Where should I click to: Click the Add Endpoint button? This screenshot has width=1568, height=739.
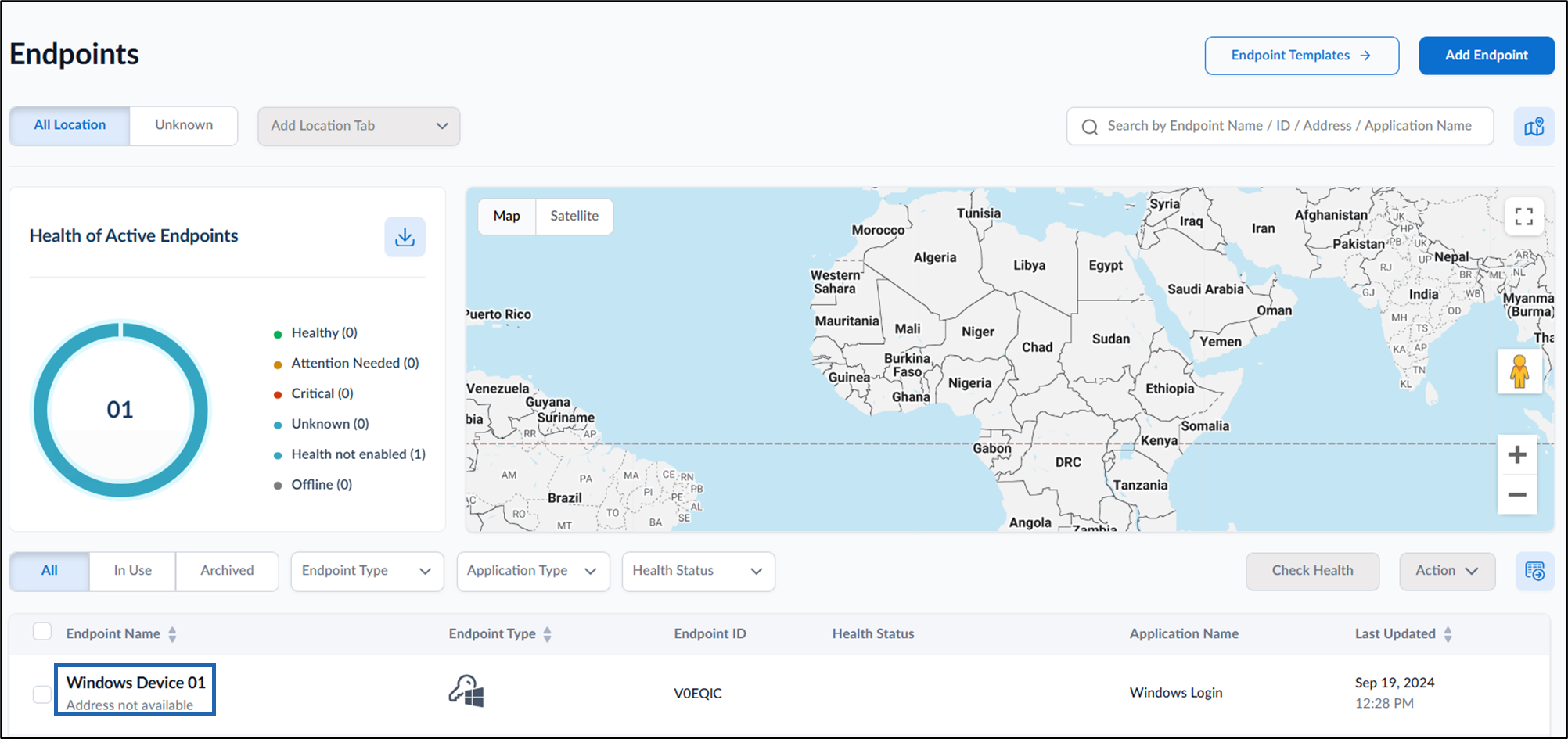point(1487,56)
